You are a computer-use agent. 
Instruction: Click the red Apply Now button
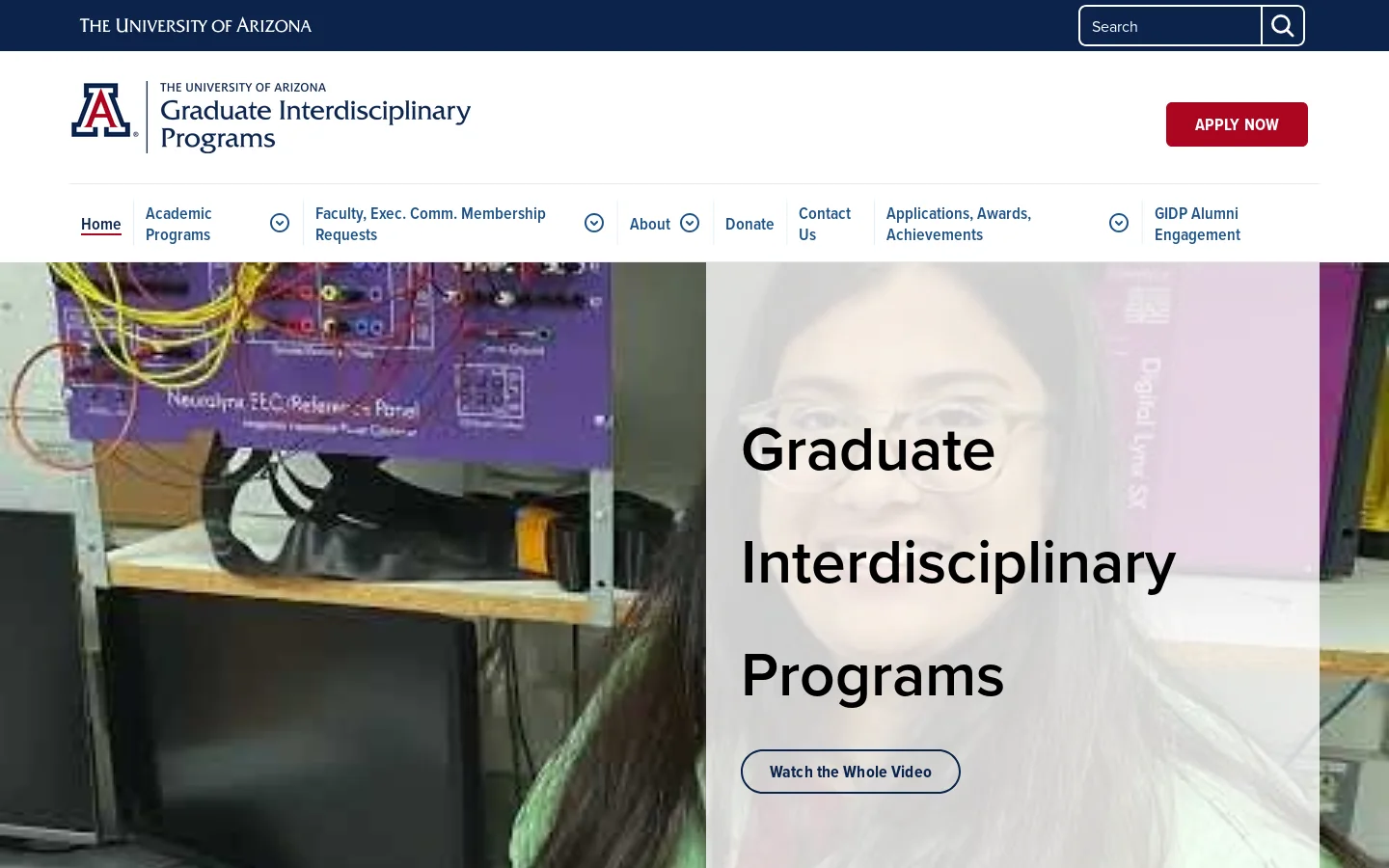pyautogui.click(x=1237, y=124)
